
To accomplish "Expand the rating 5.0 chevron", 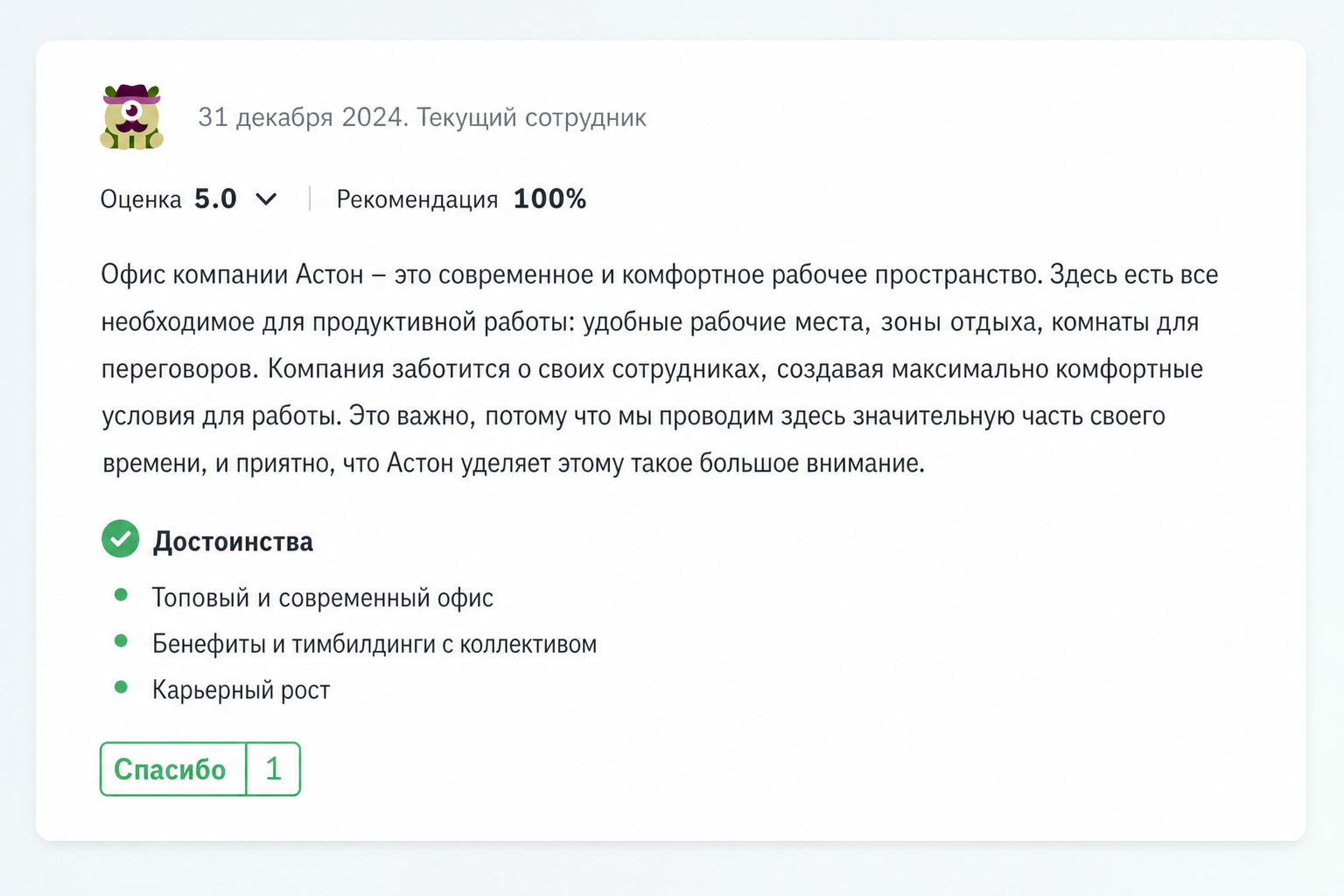I will 266,199.
